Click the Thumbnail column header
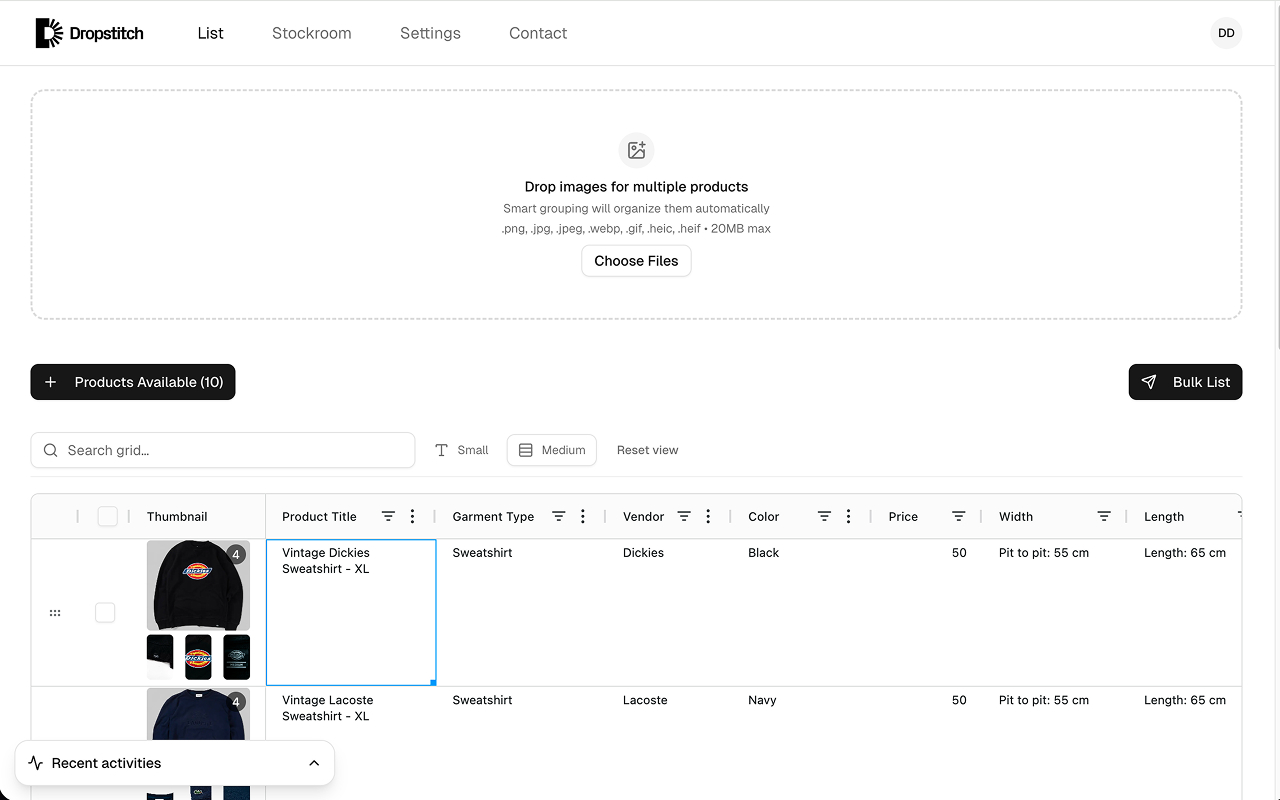This screenshot has width=1280, height=800. (177, 517)
